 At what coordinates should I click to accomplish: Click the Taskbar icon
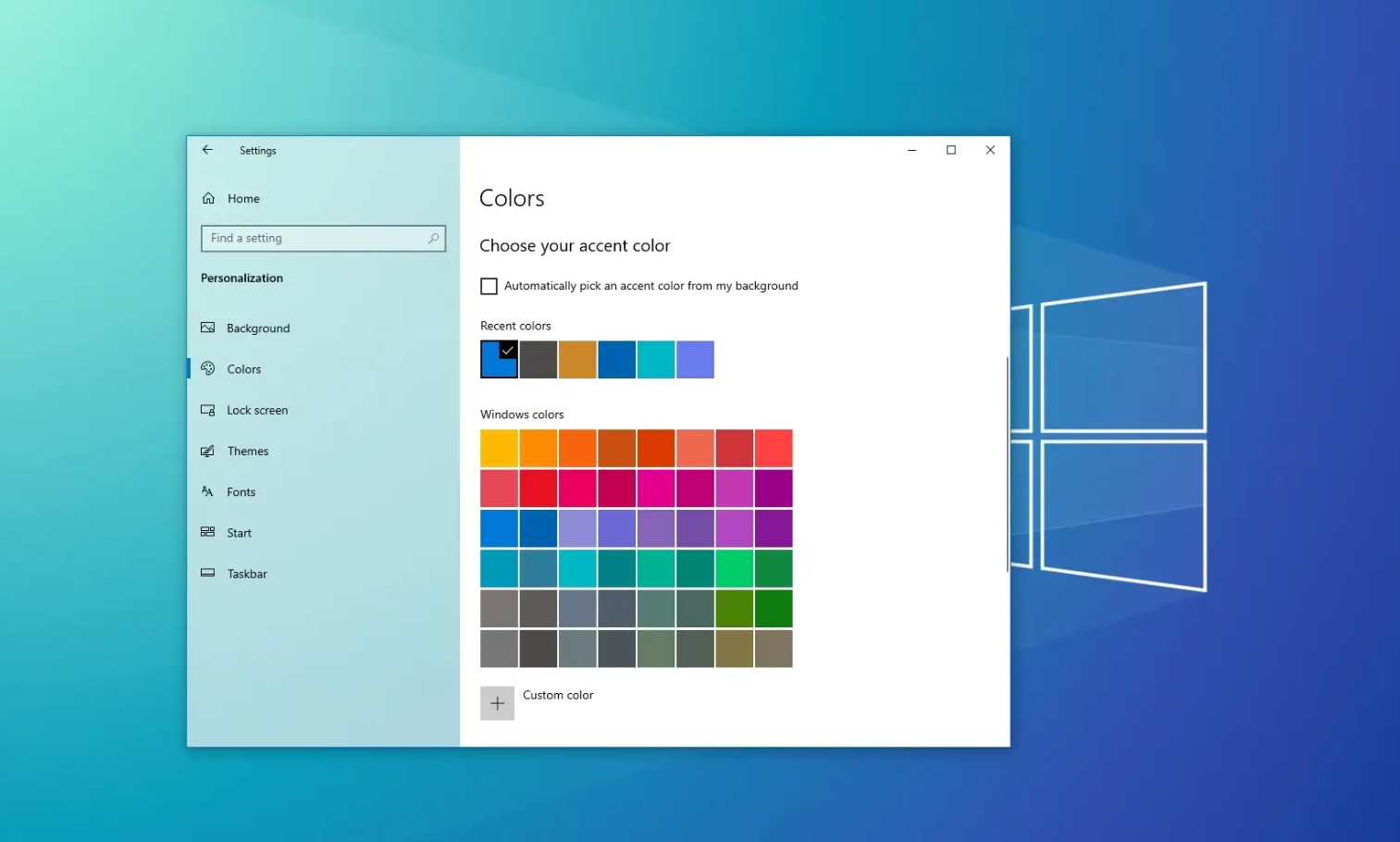(x=208, y=573)
